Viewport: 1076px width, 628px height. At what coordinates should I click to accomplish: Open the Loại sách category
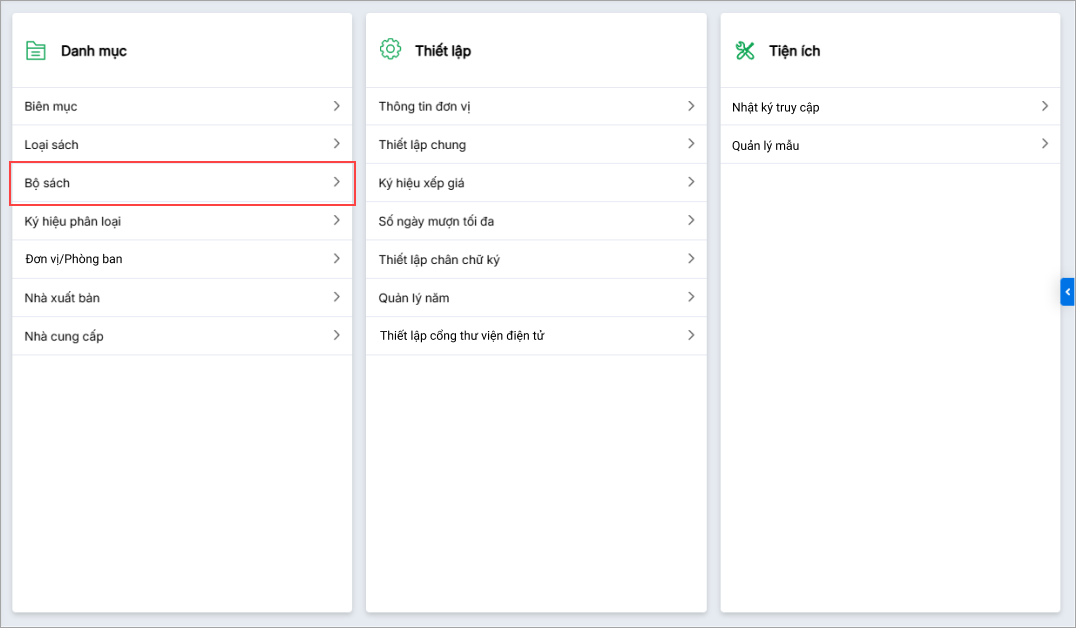[x=52, y=145]
